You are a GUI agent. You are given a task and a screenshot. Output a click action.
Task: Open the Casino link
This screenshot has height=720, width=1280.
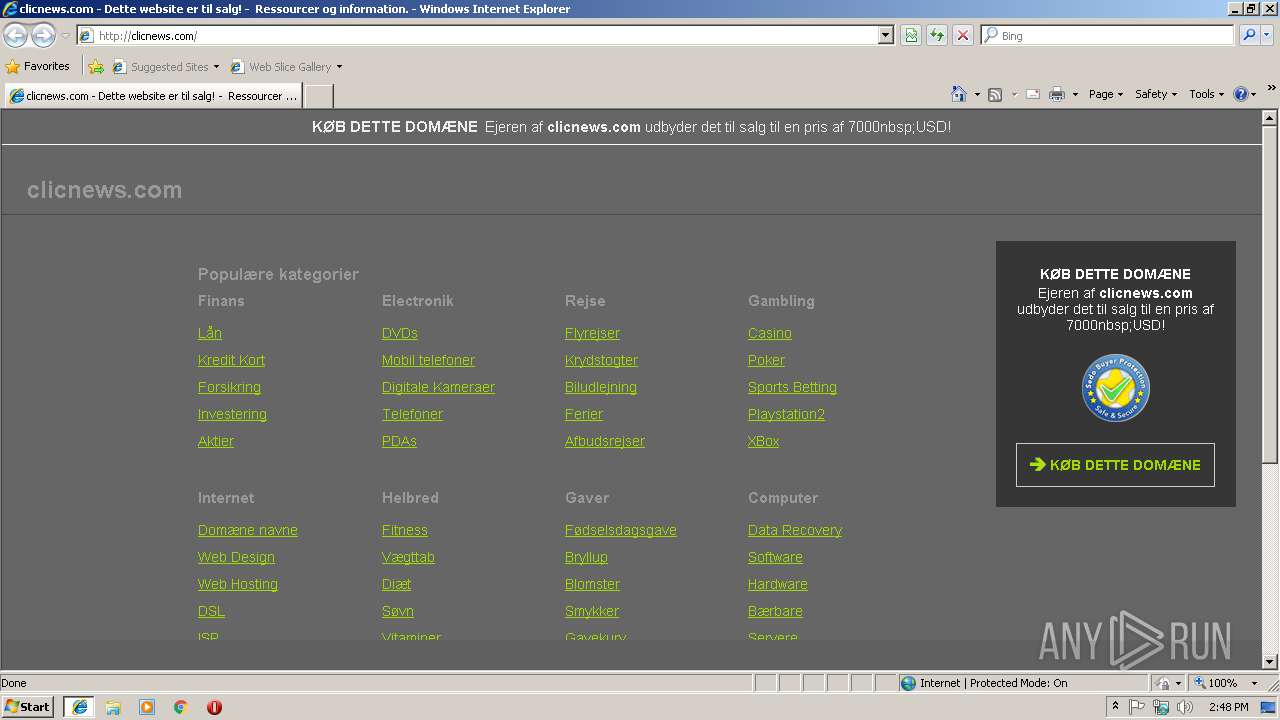(x=769, y=333)
